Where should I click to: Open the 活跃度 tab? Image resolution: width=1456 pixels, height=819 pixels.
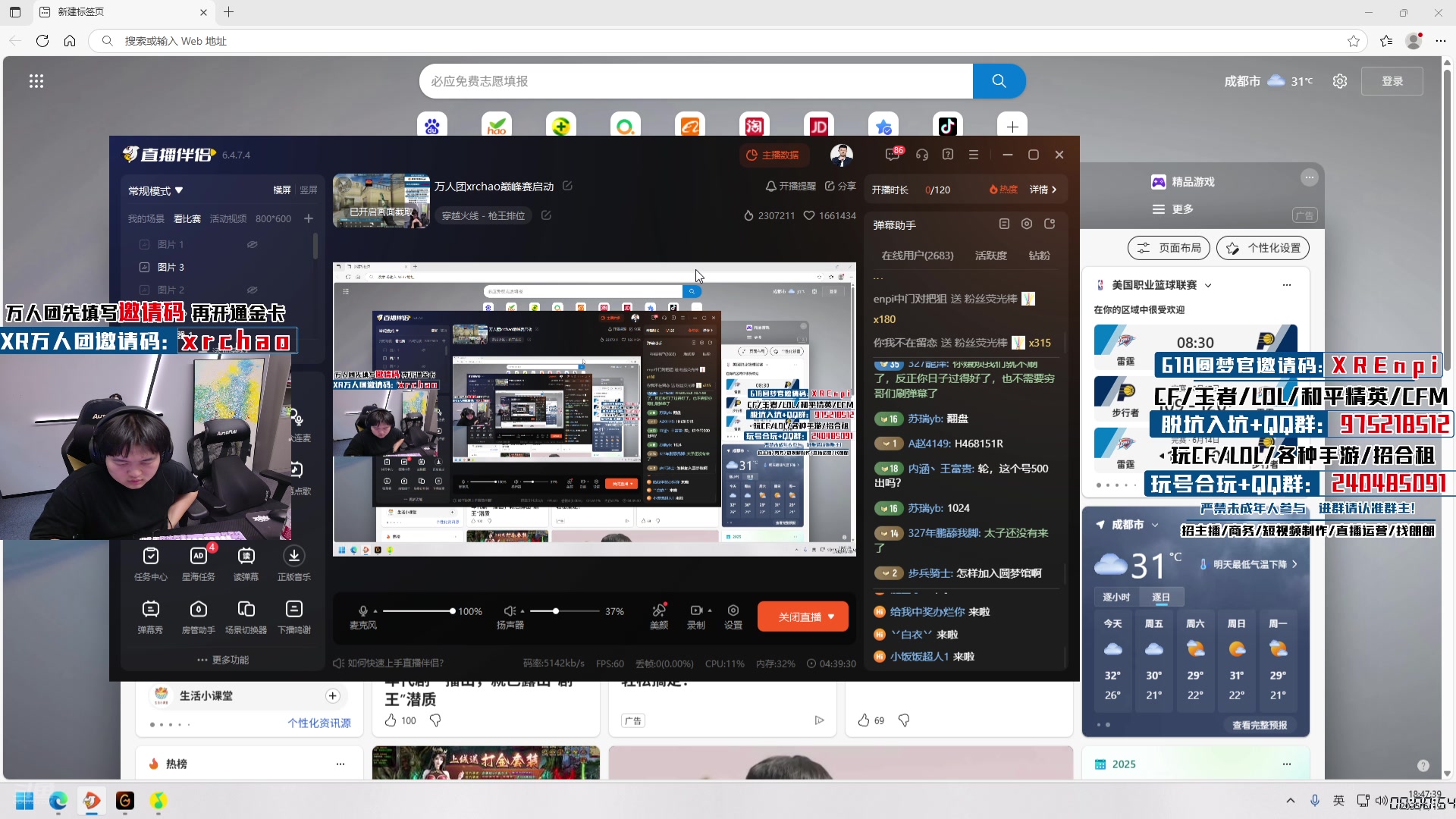click(x=991, y=256)
